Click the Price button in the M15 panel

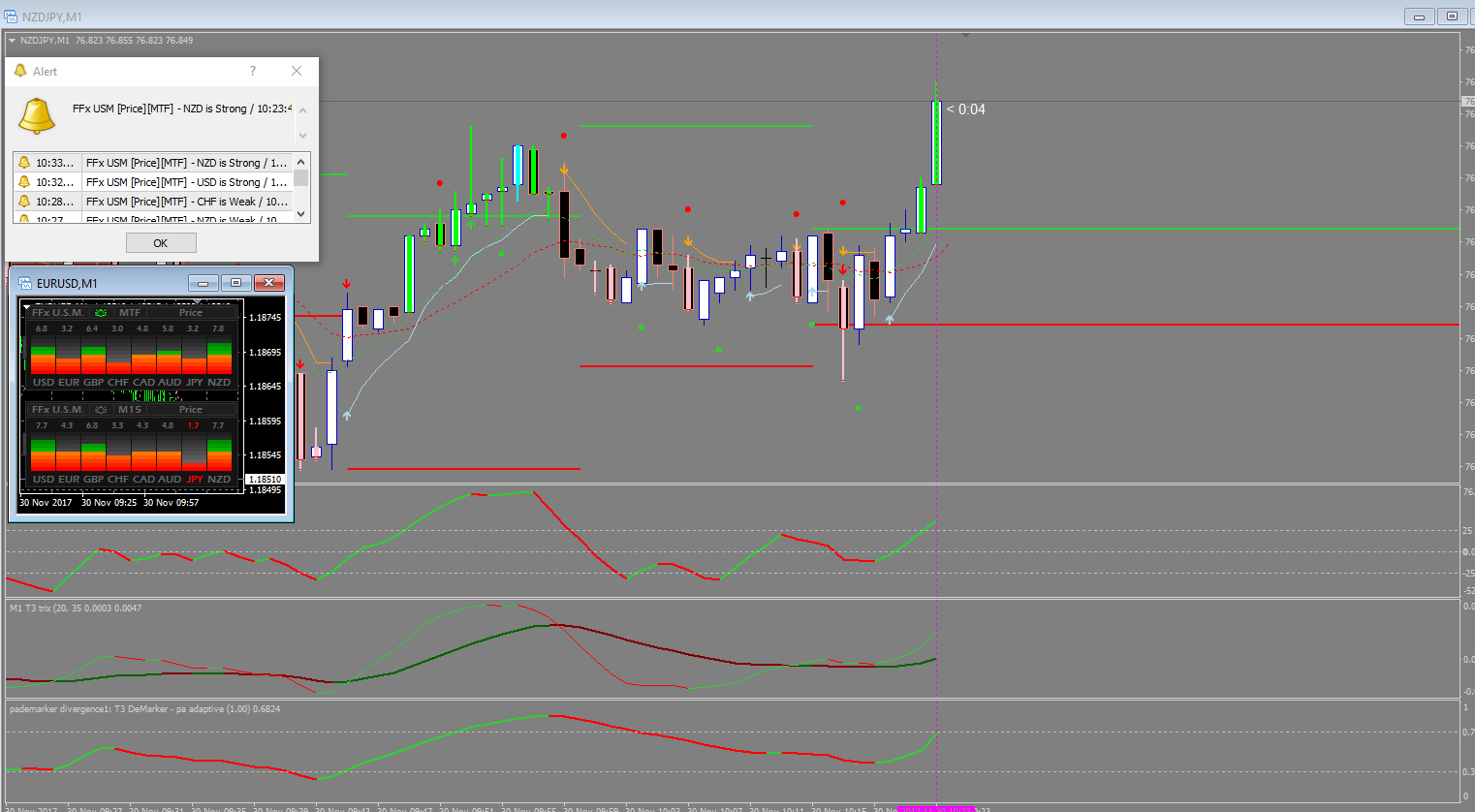191,410
